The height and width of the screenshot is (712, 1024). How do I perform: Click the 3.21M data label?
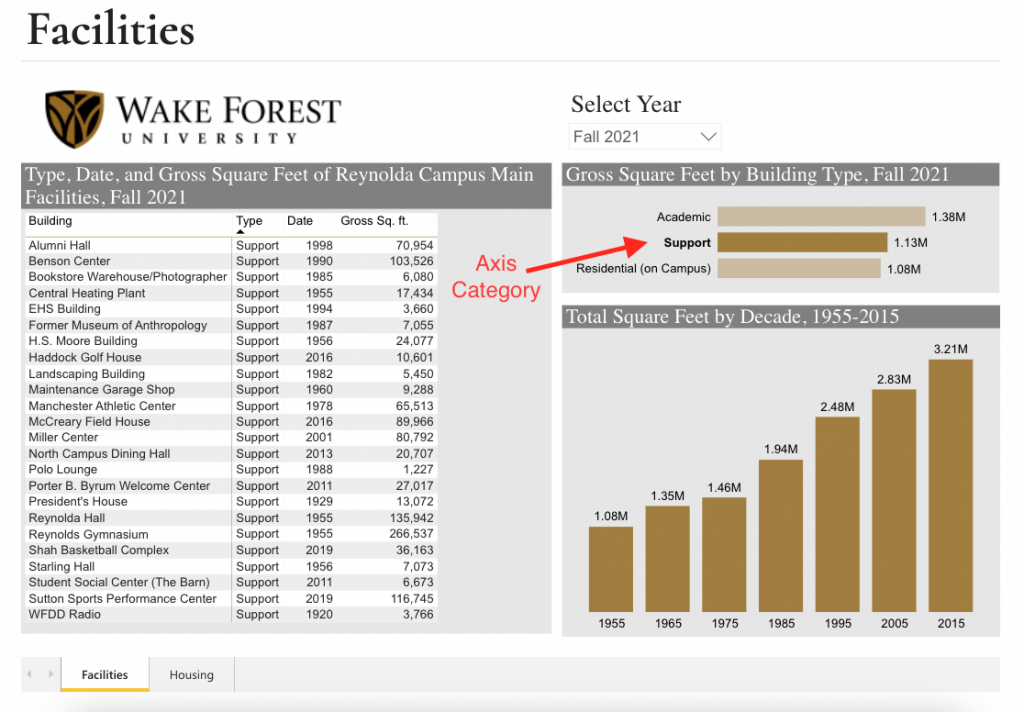(x=951, y=349)
